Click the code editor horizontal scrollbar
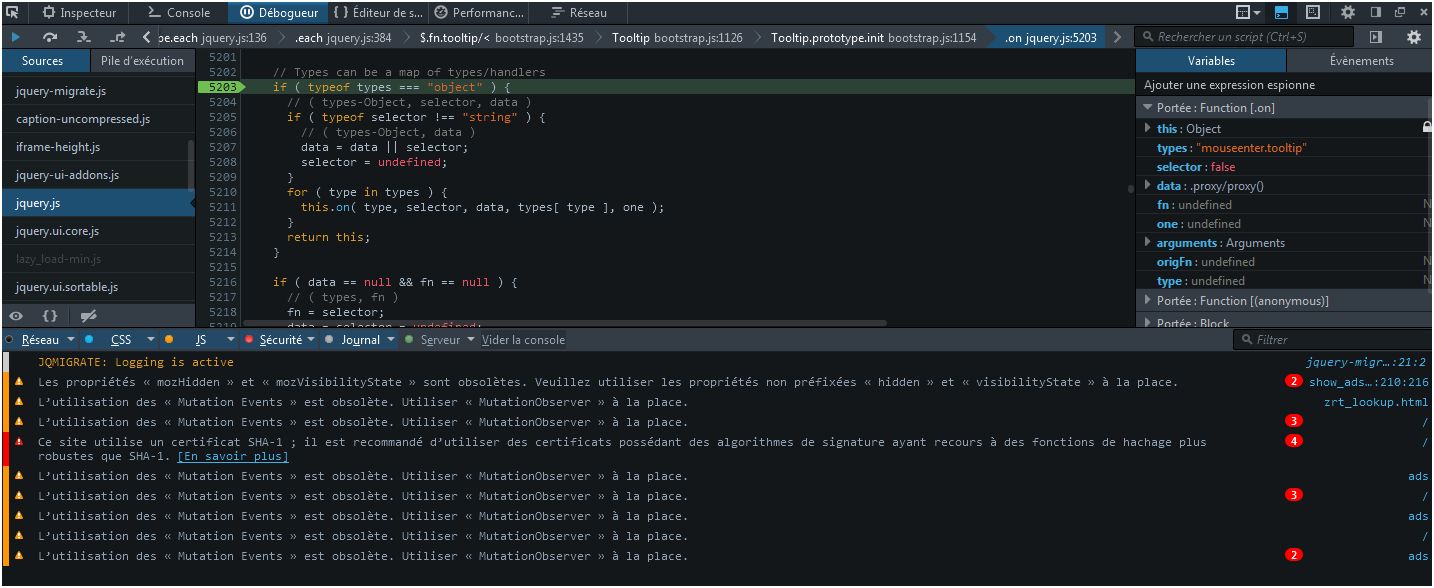Viewport: 1434px width, 588px height. tap(565, 323)
